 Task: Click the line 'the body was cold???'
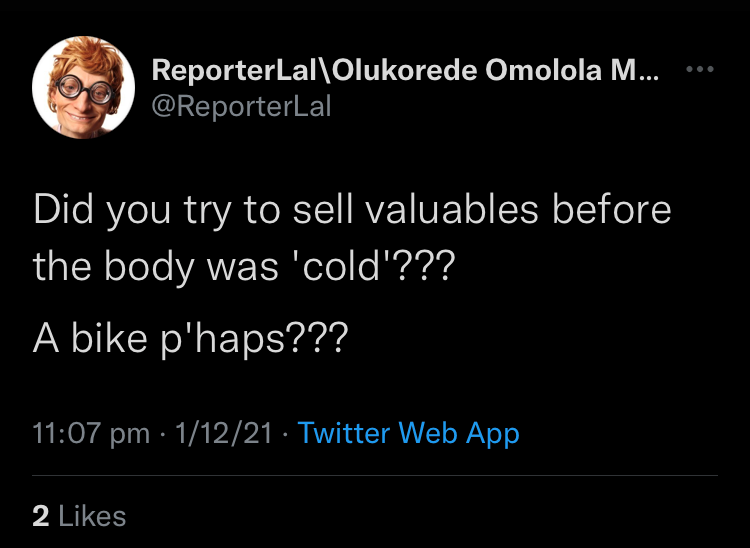click(x=243, y=267)
